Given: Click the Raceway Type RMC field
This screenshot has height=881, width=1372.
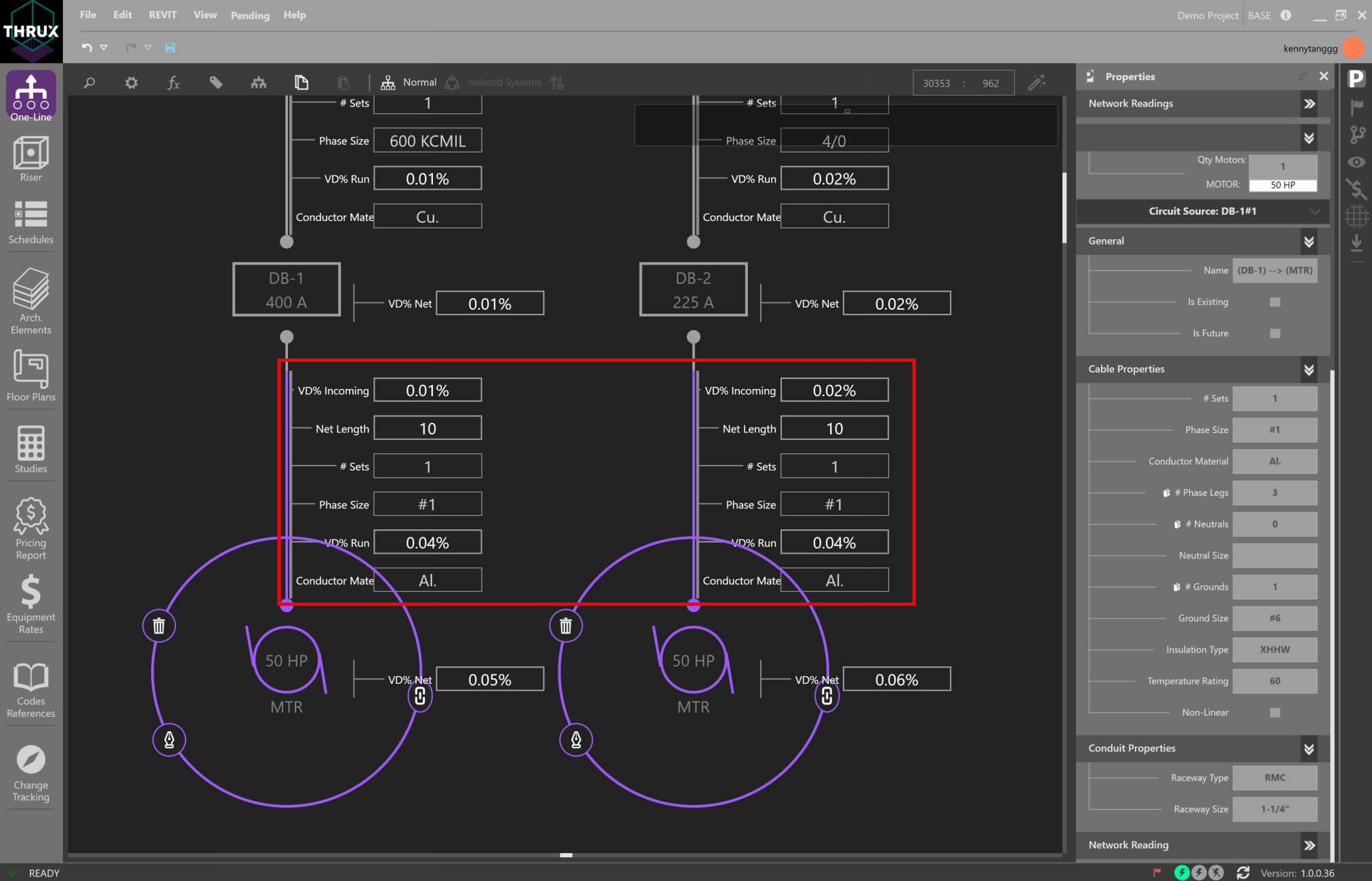Looking at the screenshot, I should (x=1274, y=778).
